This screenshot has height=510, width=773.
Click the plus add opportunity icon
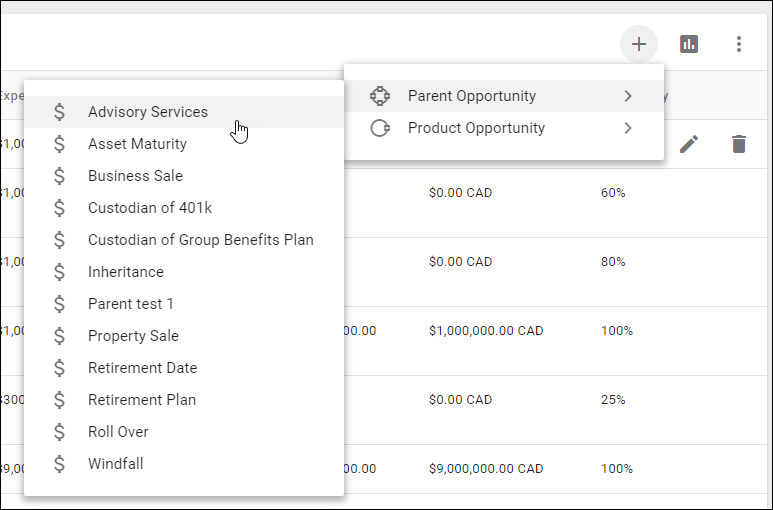click(639, 44)
